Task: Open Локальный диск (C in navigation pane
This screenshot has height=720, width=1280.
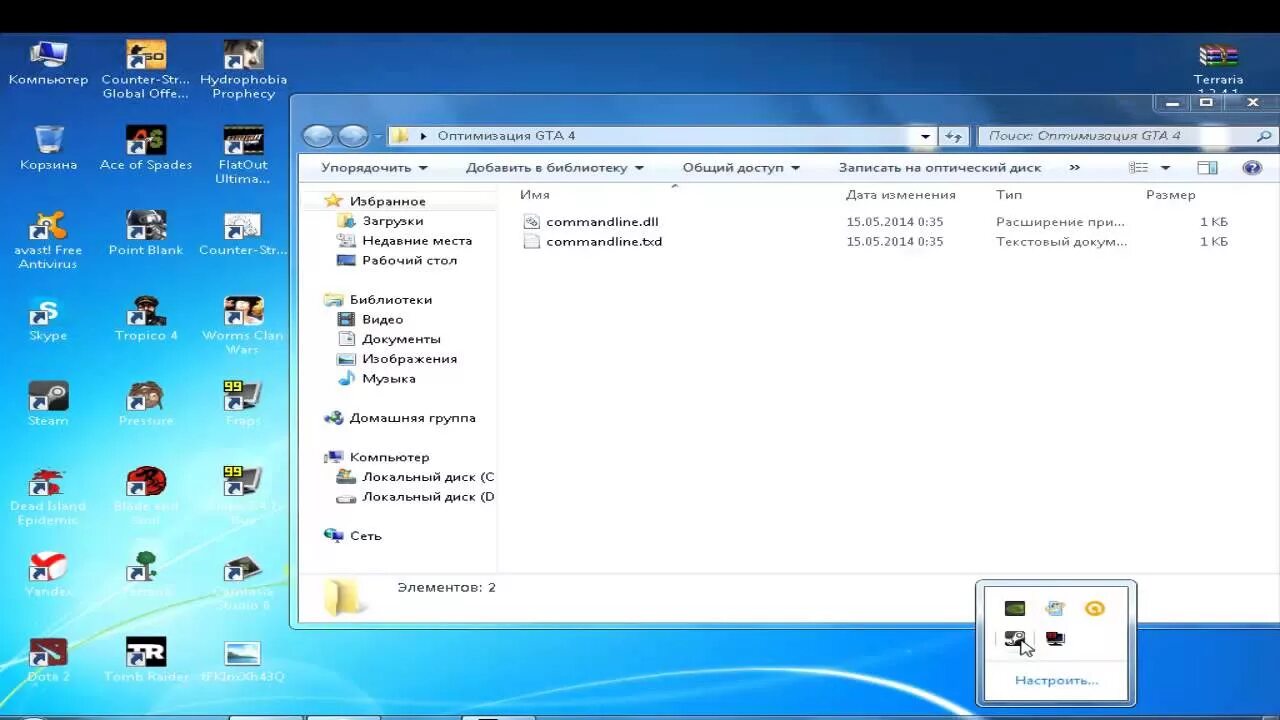Action: [x=427, y=477]
